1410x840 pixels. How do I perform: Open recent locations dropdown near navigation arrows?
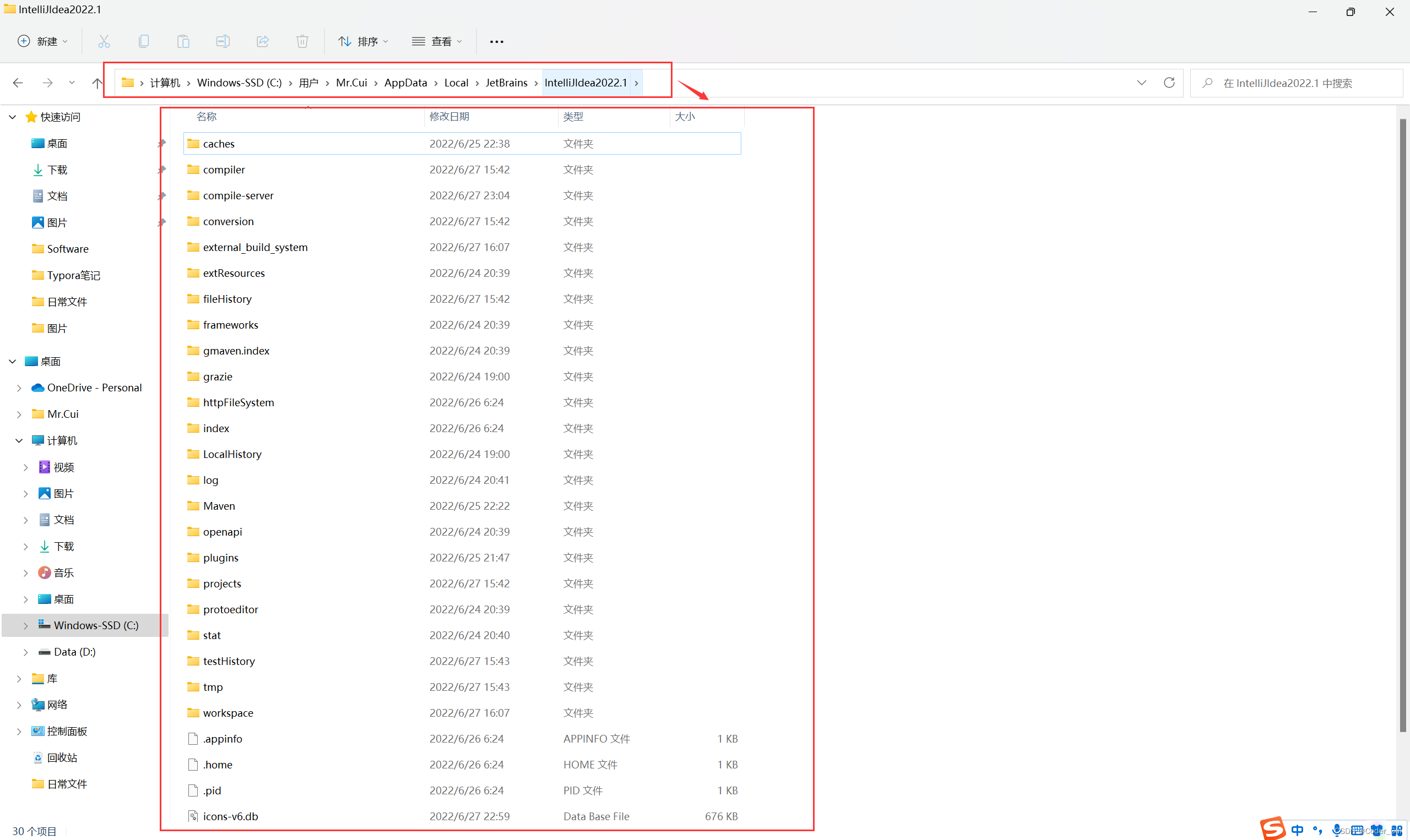(72, 83)
